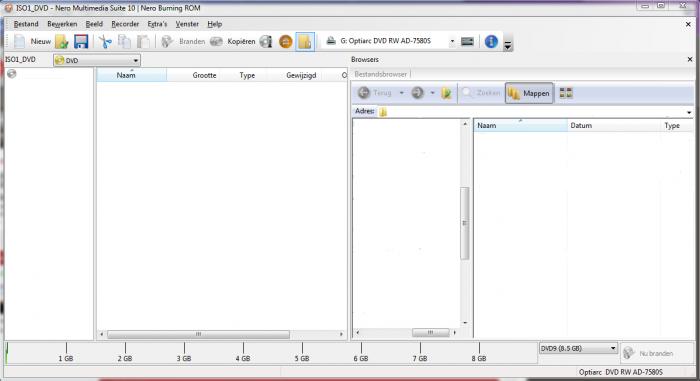This screenshot has width=700, height=381.
Task: Open the Beeld menu
Action: coord(94,24)
